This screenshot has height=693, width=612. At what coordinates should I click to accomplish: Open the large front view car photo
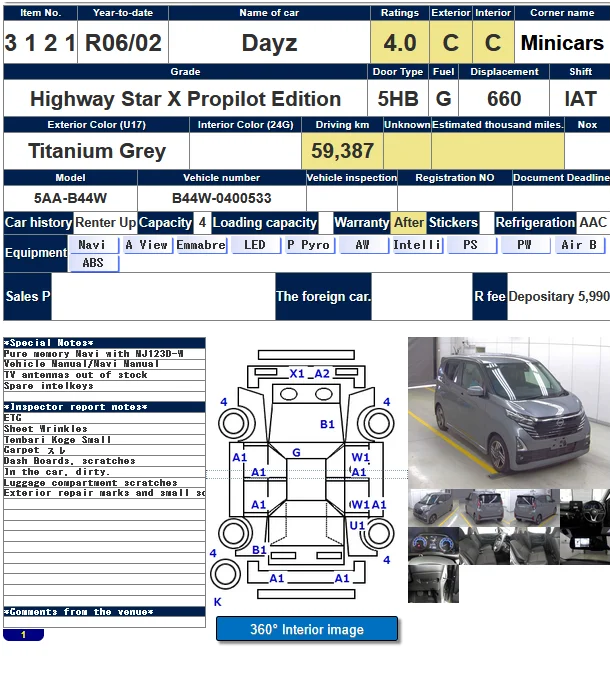[508, 410]
